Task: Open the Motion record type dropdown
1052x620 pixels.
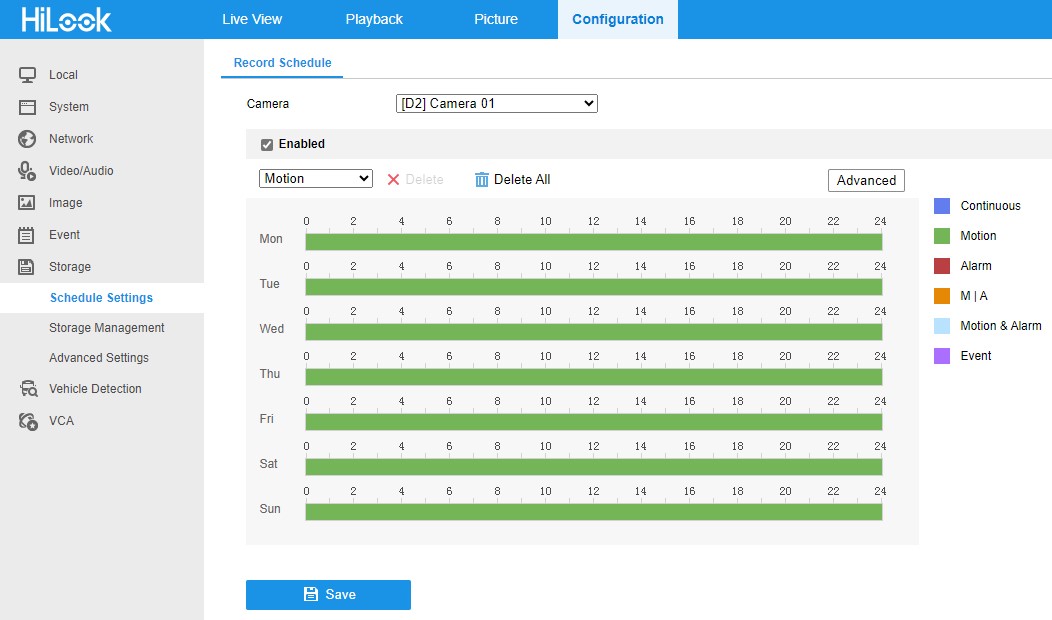Action: pyautogui.click(x=316, y=179)
